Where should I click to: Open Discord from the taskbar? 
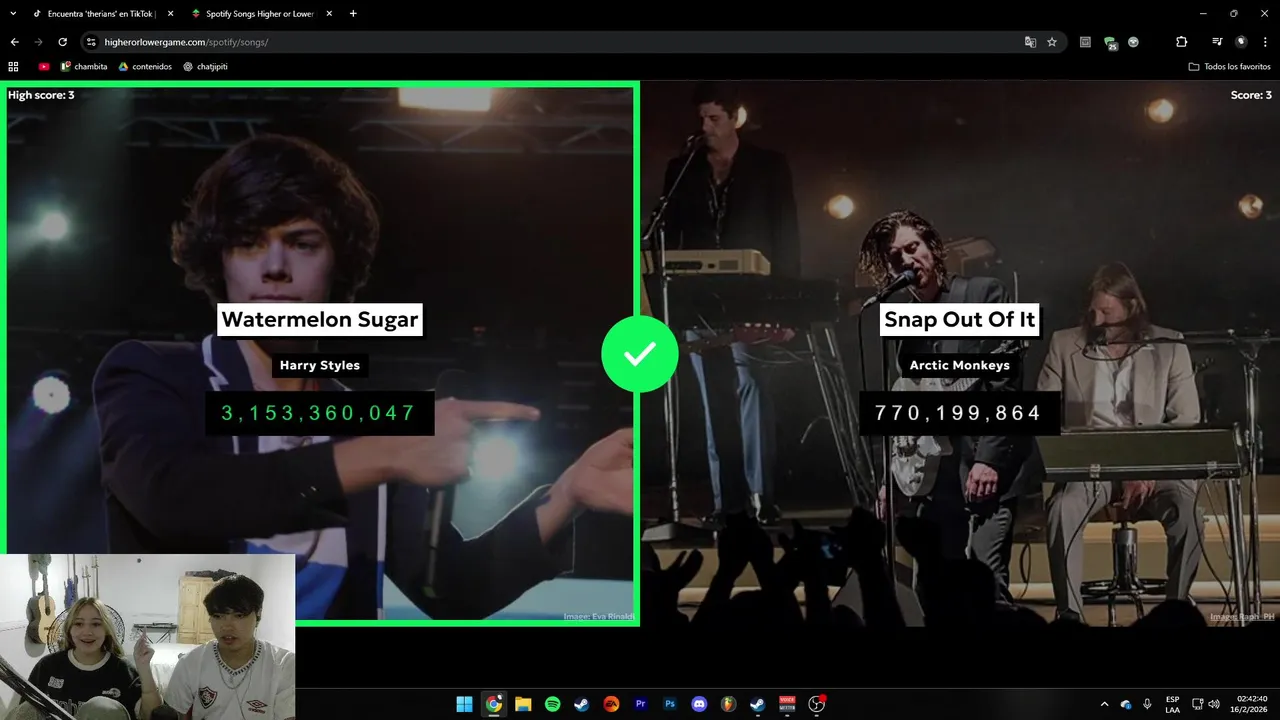[x=699, y=704]
